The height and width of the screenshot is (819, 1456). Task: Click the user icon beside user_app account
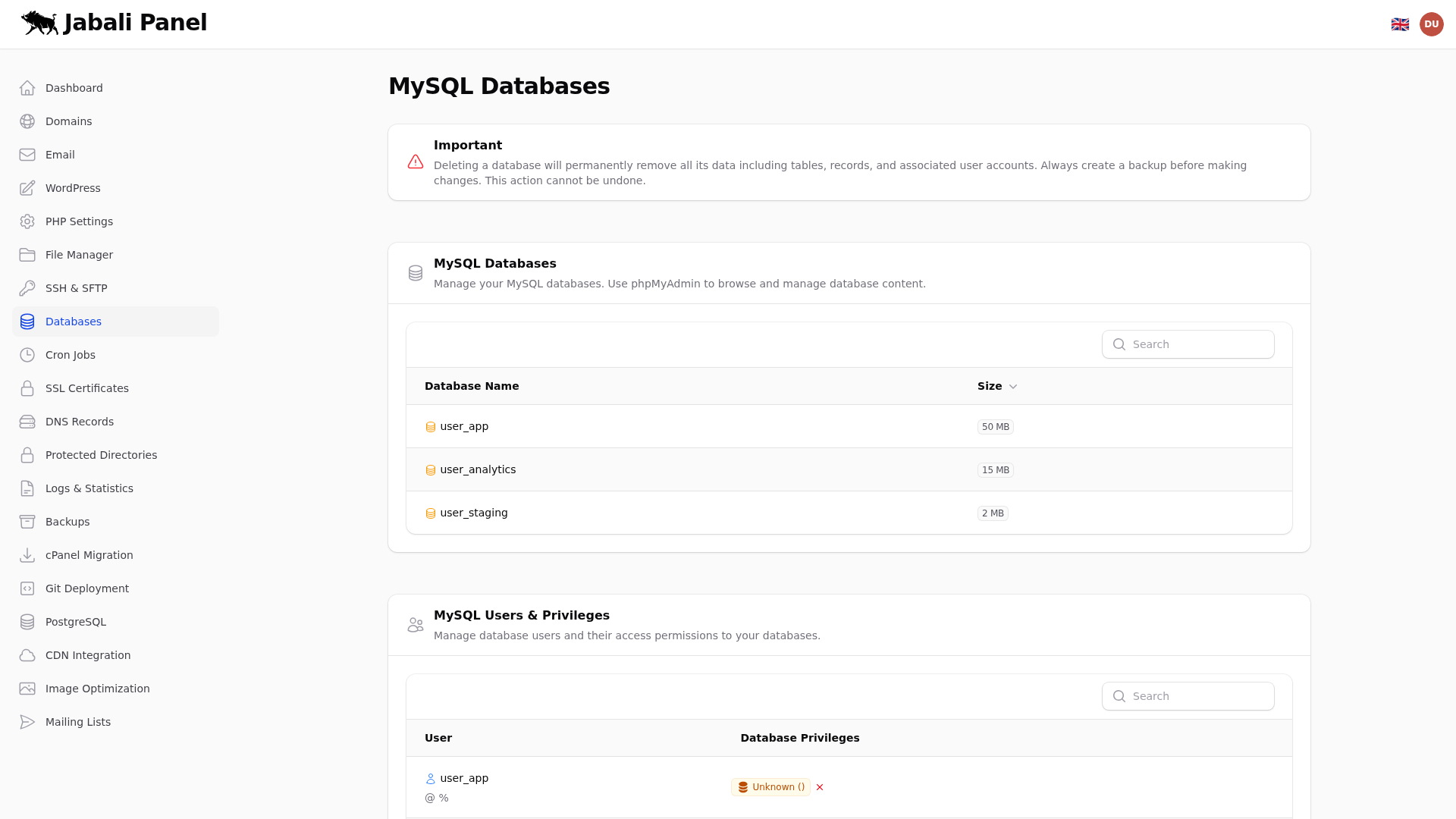click(x=430, y=778)
